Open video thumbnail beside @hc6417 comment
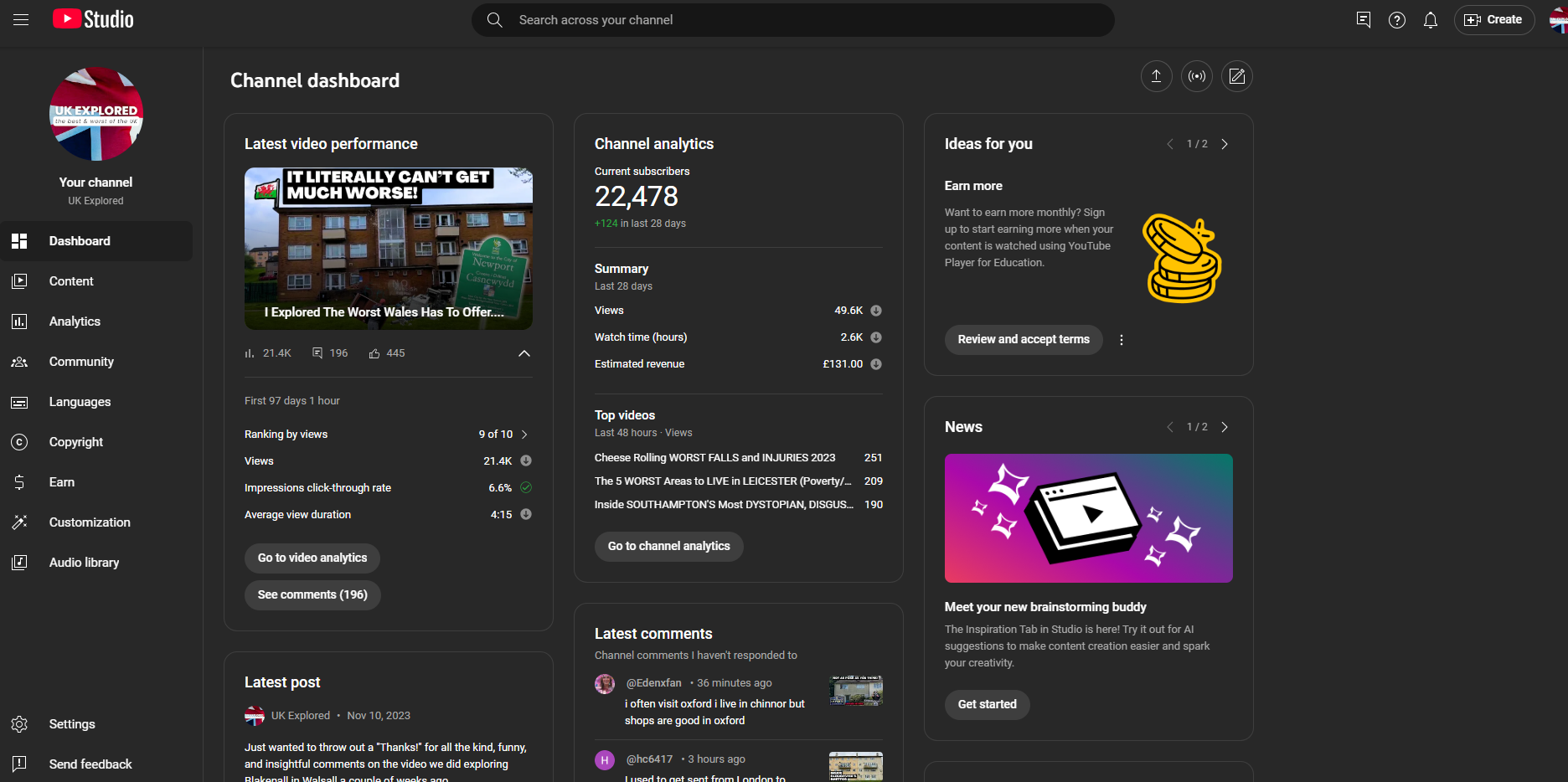 click(856, 766)
